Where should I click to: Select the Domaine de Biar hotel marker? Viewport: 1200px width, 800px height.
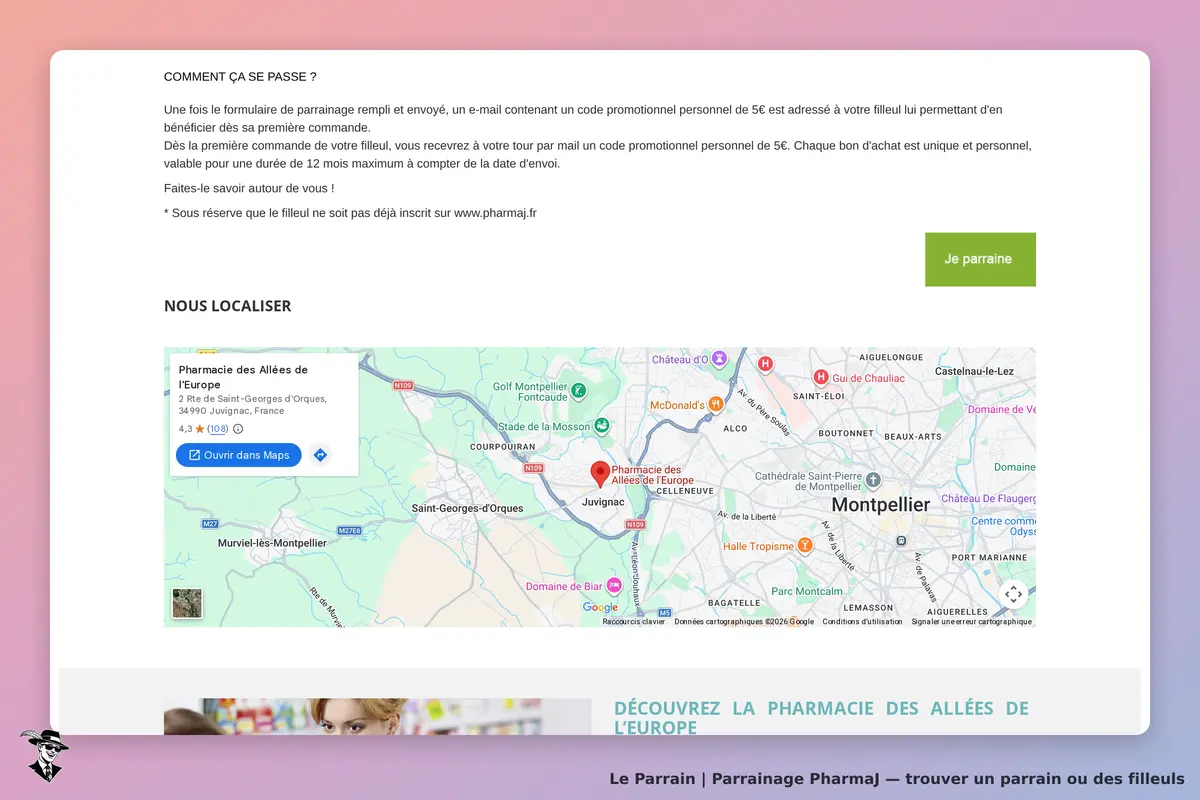pyautogui.click(x=614, y=585)
